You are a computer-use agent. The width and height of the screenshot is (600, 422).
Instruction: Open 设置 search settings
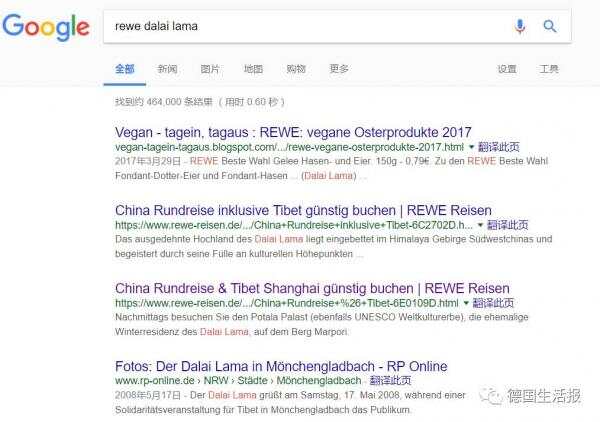tap(507, 69)
